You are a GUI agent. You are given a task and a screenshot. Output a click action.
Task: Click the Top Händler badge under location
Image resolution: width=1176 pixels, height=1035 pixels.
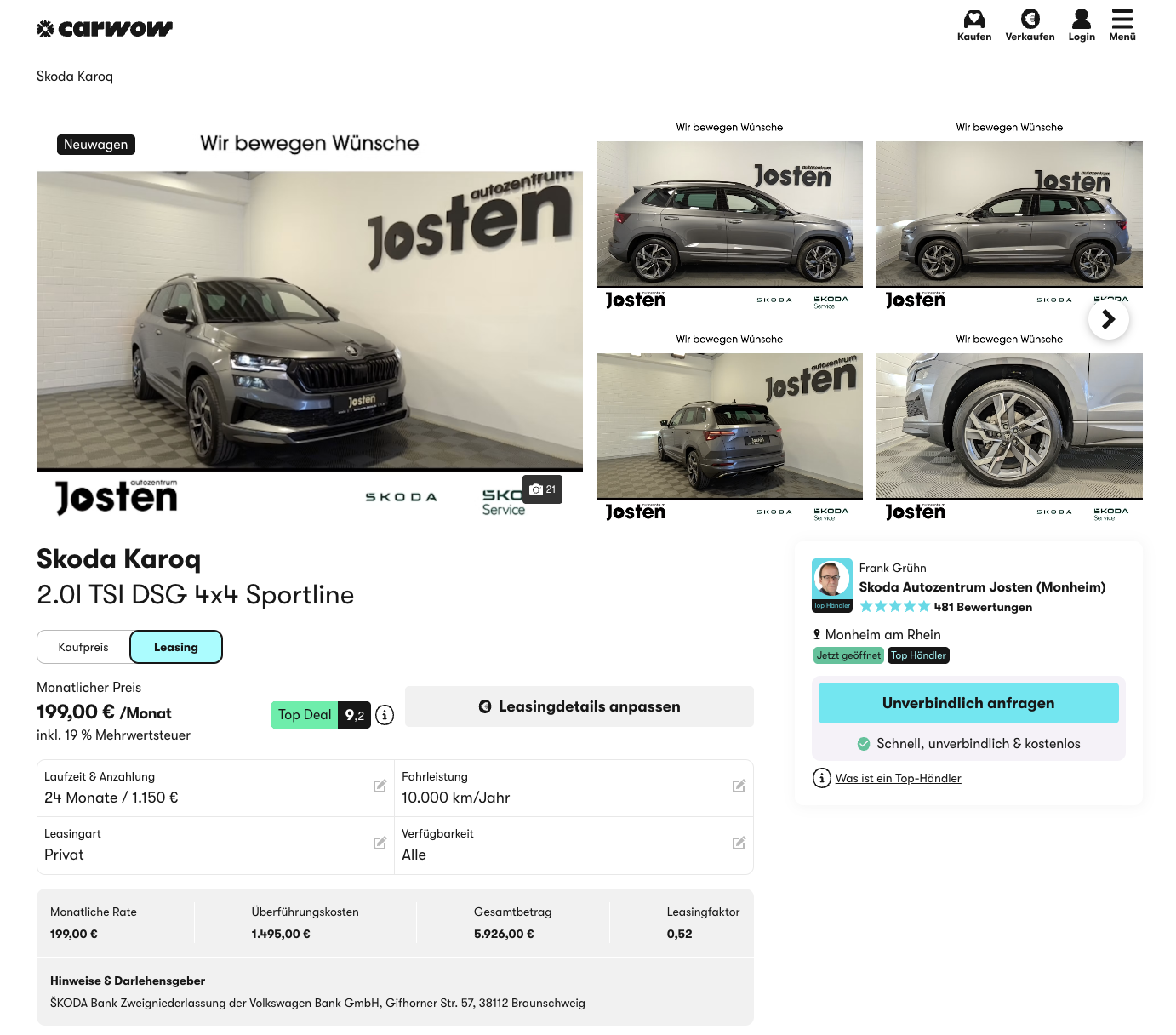click(918, 655)
